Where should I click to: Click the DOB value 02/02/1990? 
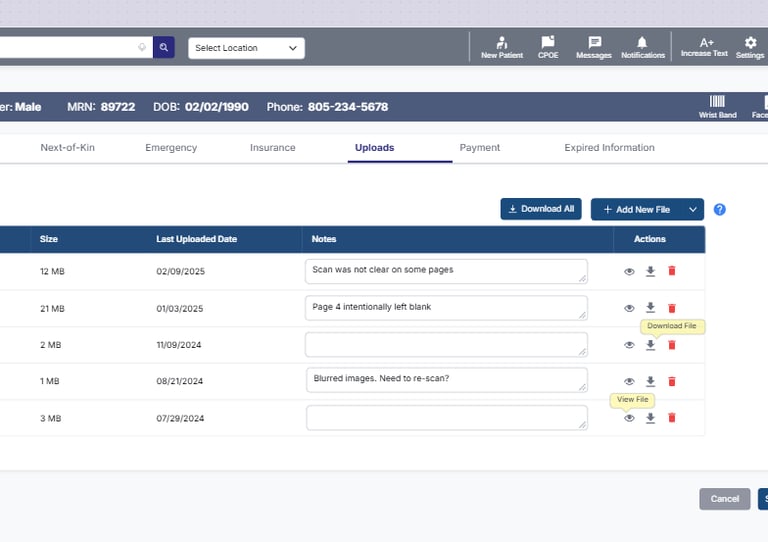click(x=216, y=107)
